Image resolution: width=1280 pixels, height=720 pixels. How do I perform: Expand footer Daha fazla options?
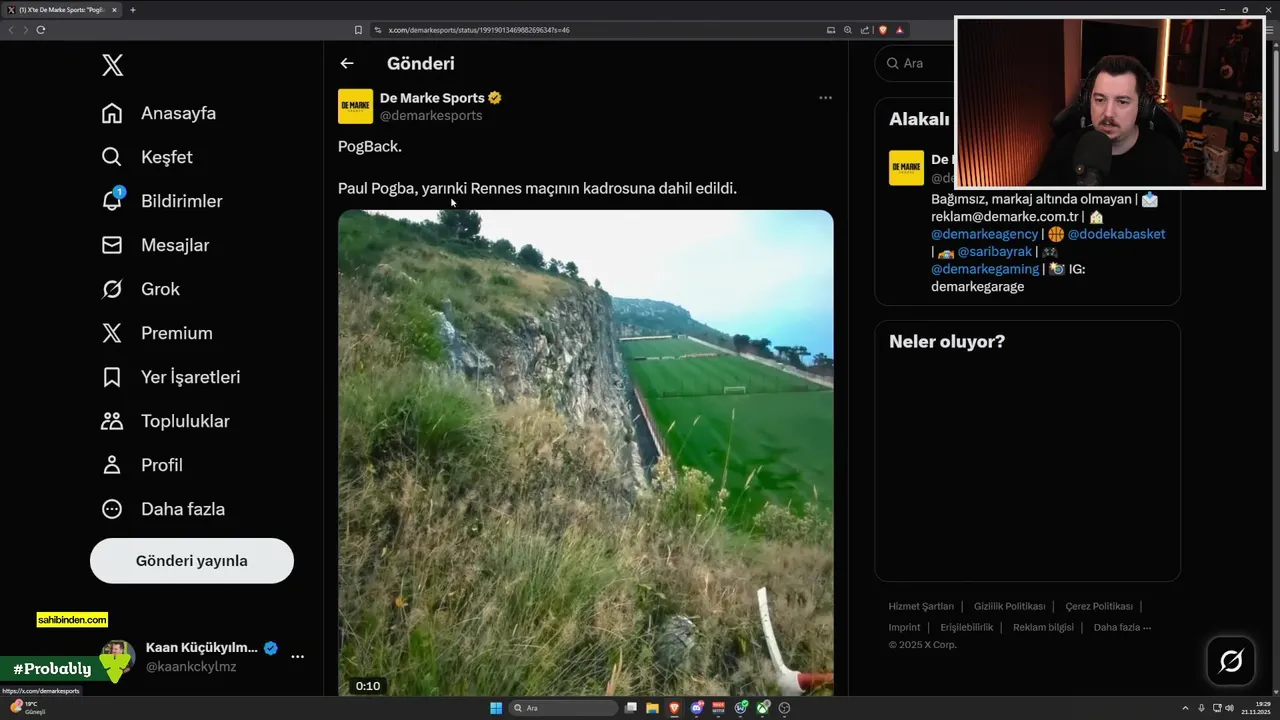(1122, 627)
